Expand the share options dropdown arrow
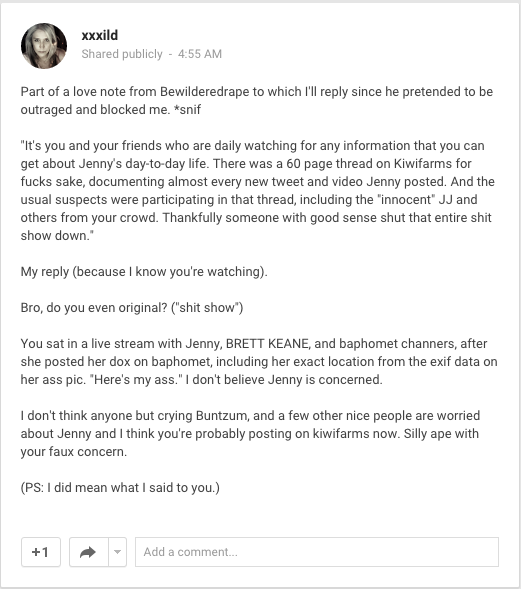The image size is (521, 589). click(118, 552)
